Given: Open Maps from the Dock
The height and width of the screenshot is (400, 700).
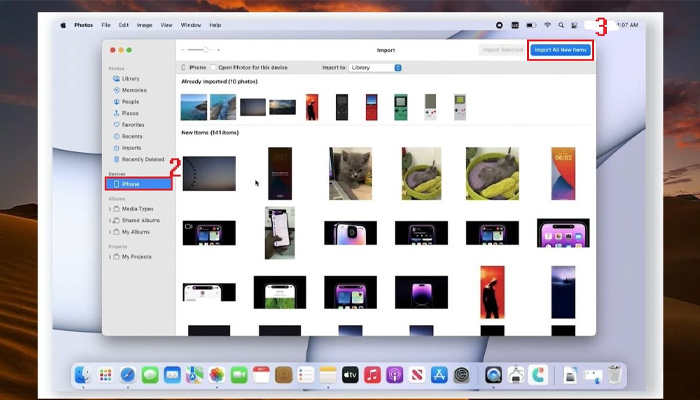Looking at the screenshot, I should pyautogui.click(x=194, y=375).
